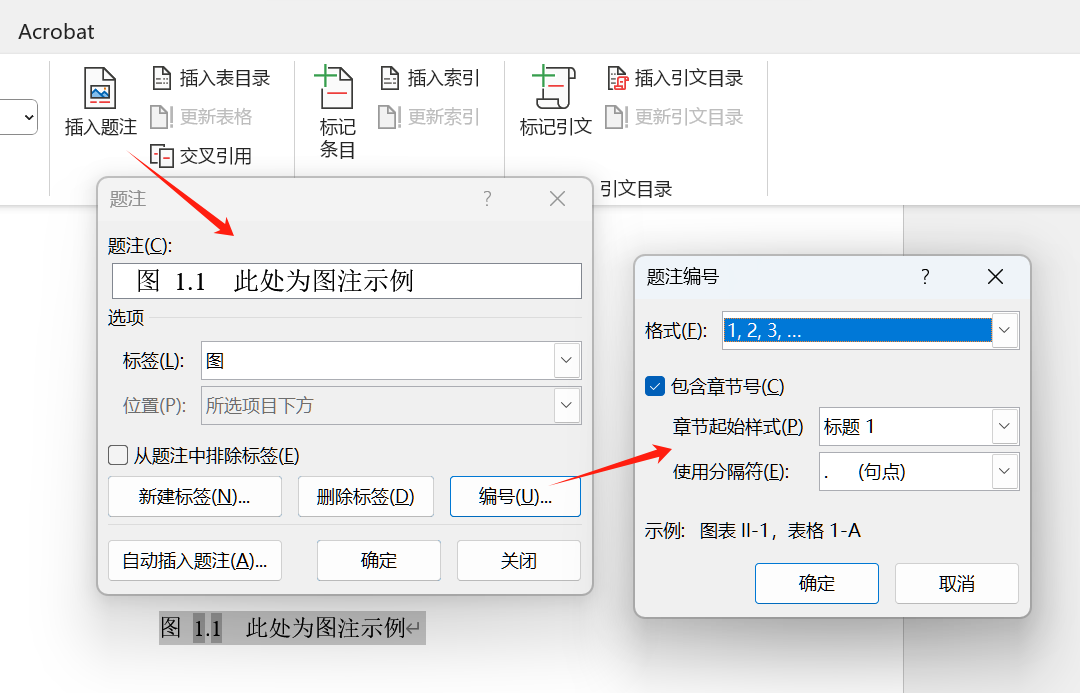Select 插入表目录 in the ribbon
Image resolution: width=1080 pixels, height=693 pixels.
211,78
